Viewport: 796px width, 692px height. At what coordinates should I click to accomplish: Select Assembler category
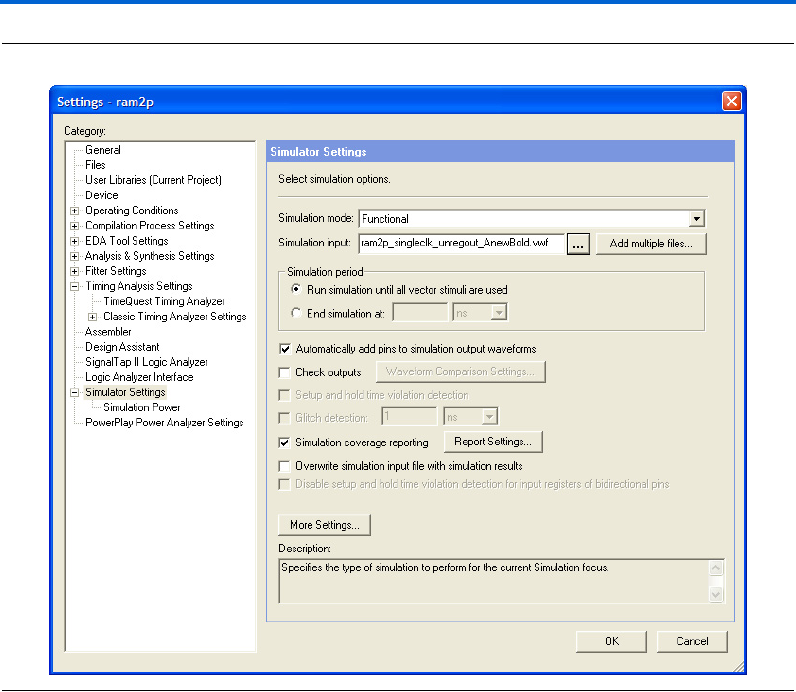pyautogui.click(x=108, y=332)
